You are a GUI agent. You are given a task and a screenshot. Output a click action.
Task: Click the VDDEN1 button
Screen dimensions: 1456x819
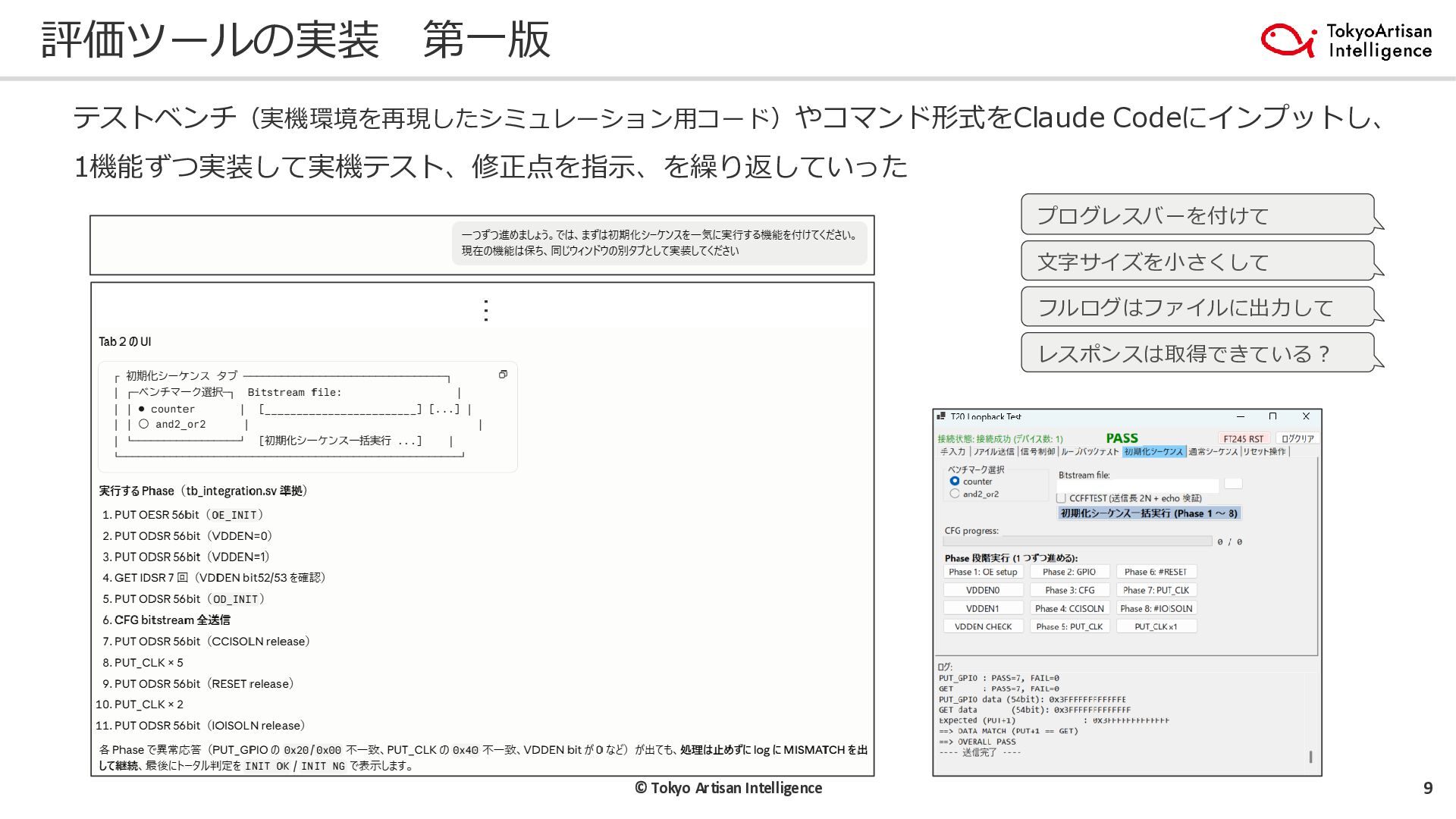point(984,608)
